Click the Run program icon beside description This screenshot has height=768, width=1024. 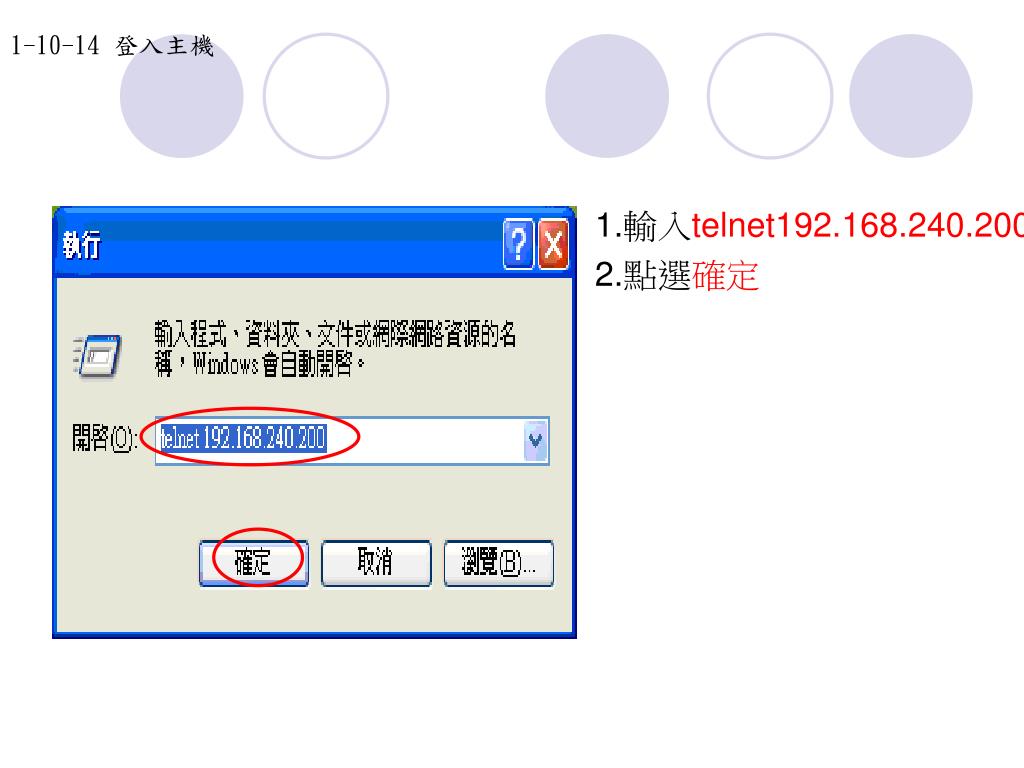pos(97,357)
